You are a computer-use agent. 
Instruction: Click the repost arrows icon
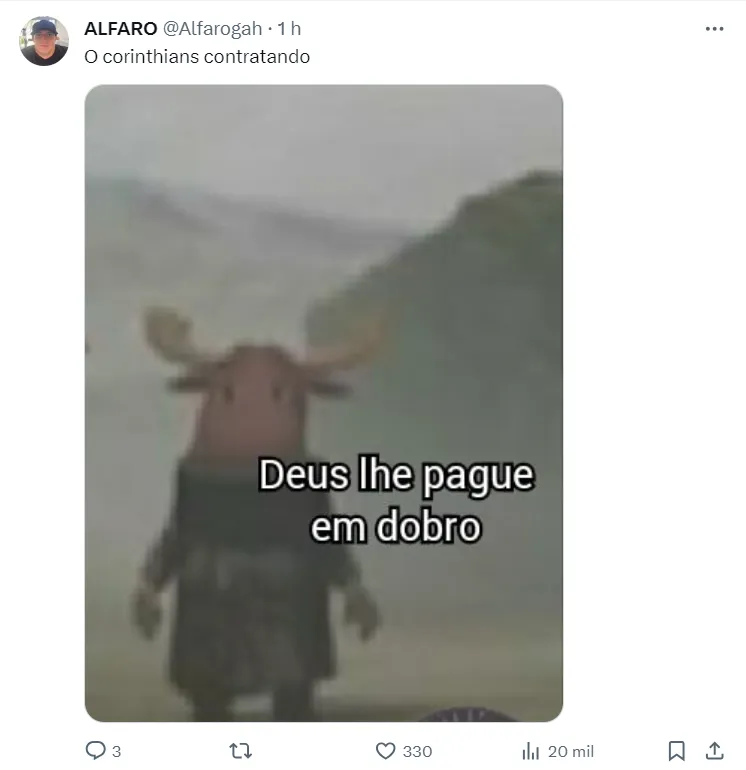(x=241, y=751)
